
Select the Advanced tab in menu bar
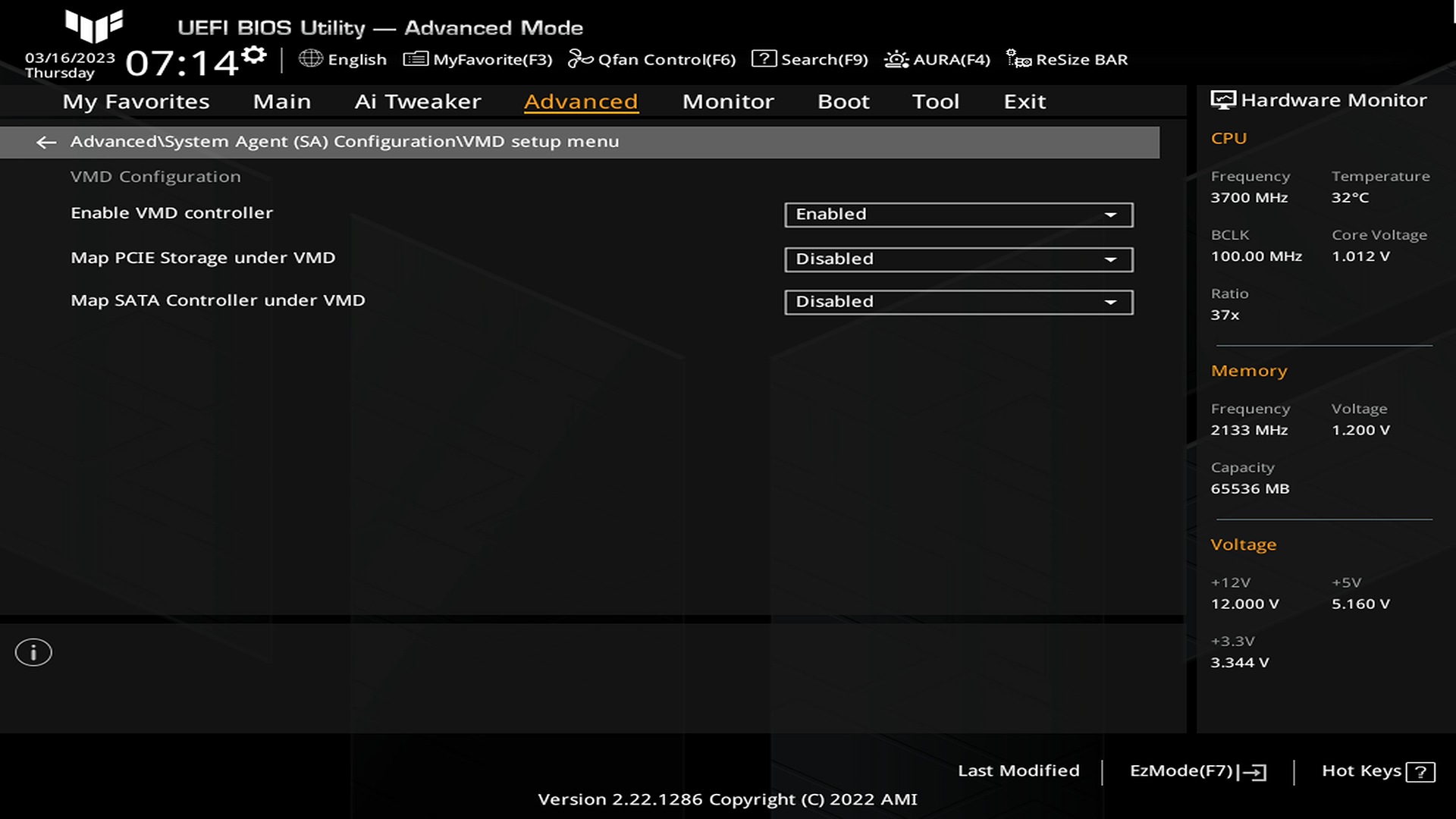pyautogui.click(x=580, y=100)
